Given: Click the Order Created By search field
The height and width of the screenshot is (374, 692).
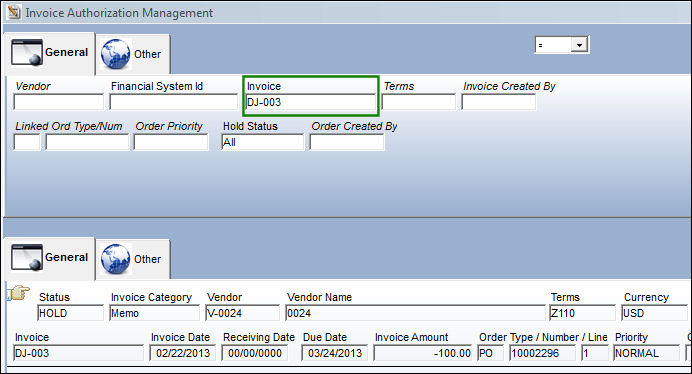Looking at the screenshot, I should [347, 142].
